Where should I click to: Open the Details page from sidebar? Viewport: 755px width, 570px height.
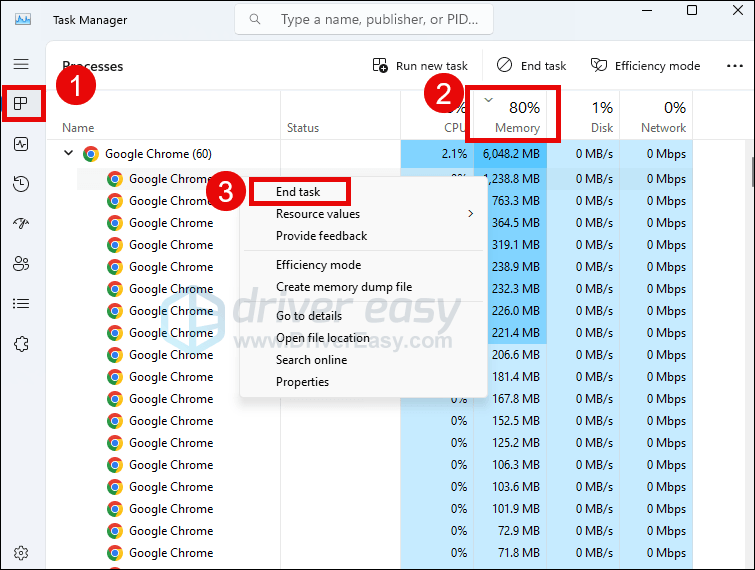pos(21,304)
